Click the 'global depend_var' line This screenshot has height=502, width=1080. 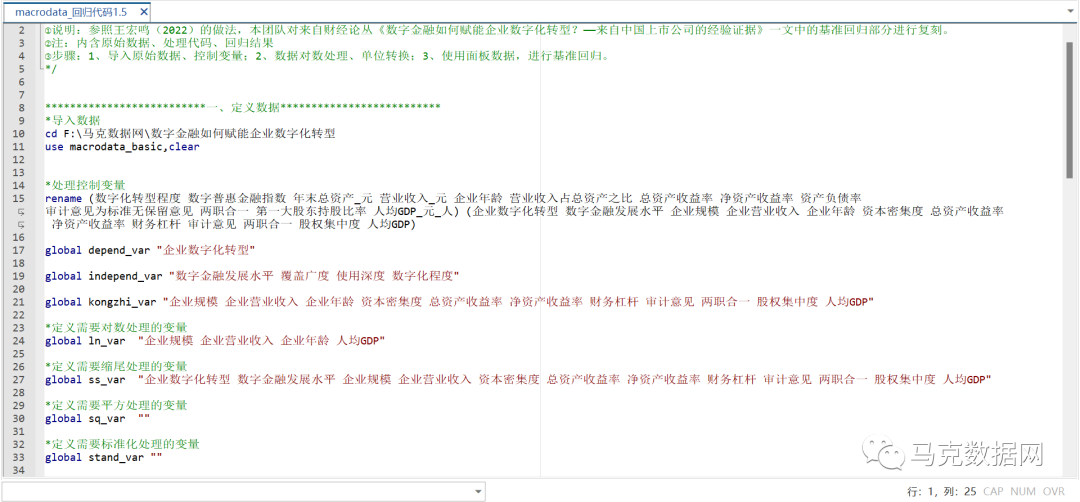click(x=149, y=250)
